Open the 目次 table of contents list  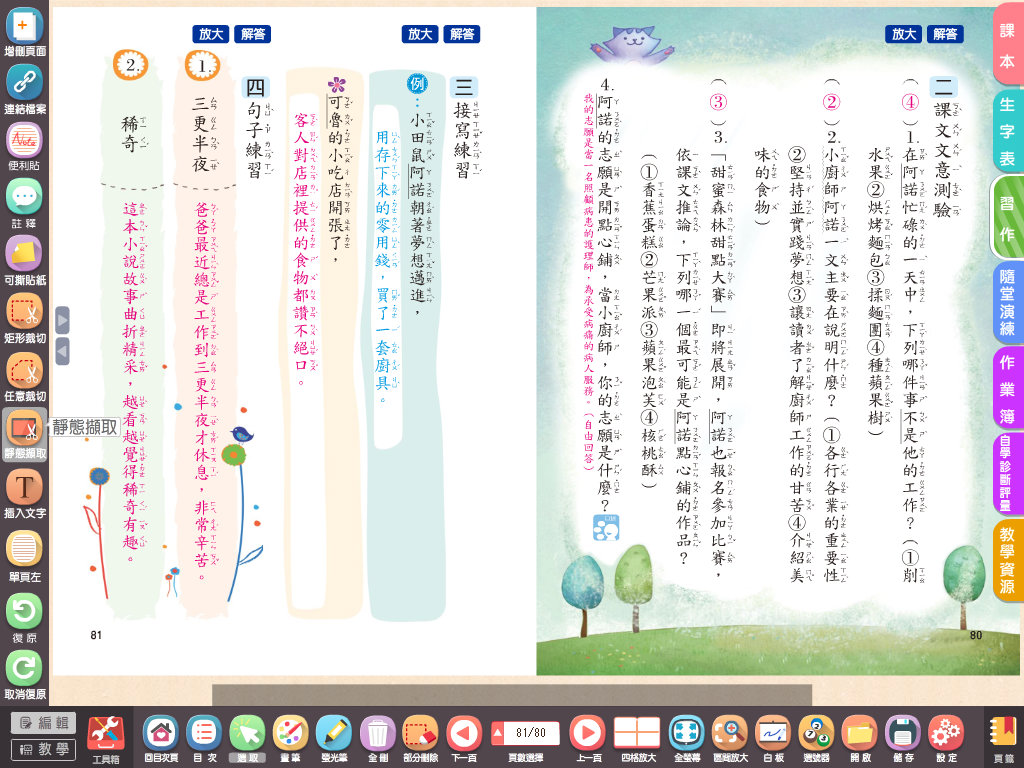pyautogui.click(x=204, y=738)
